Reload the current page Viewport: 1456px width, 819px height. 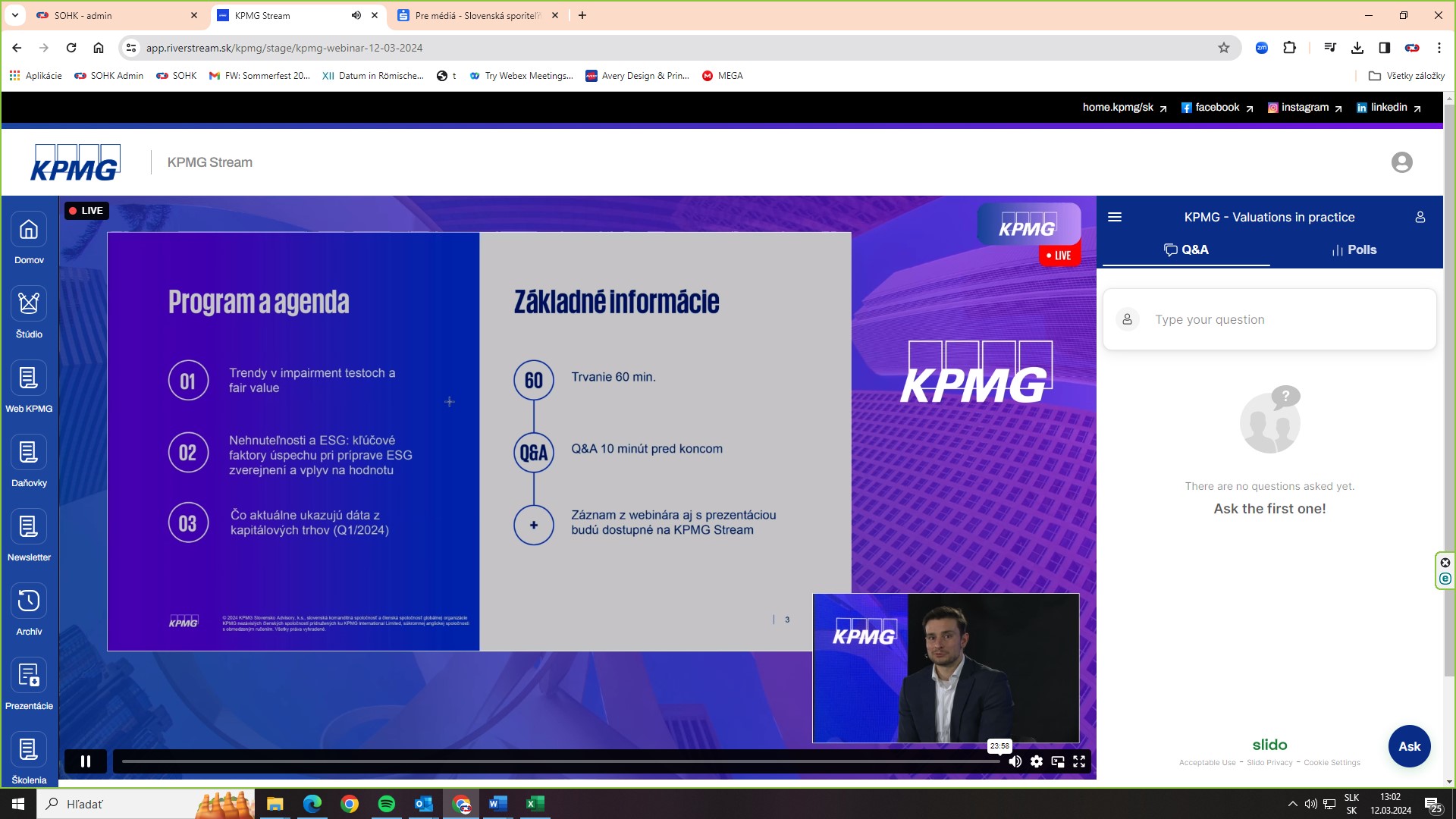click(x=71, y=48)
